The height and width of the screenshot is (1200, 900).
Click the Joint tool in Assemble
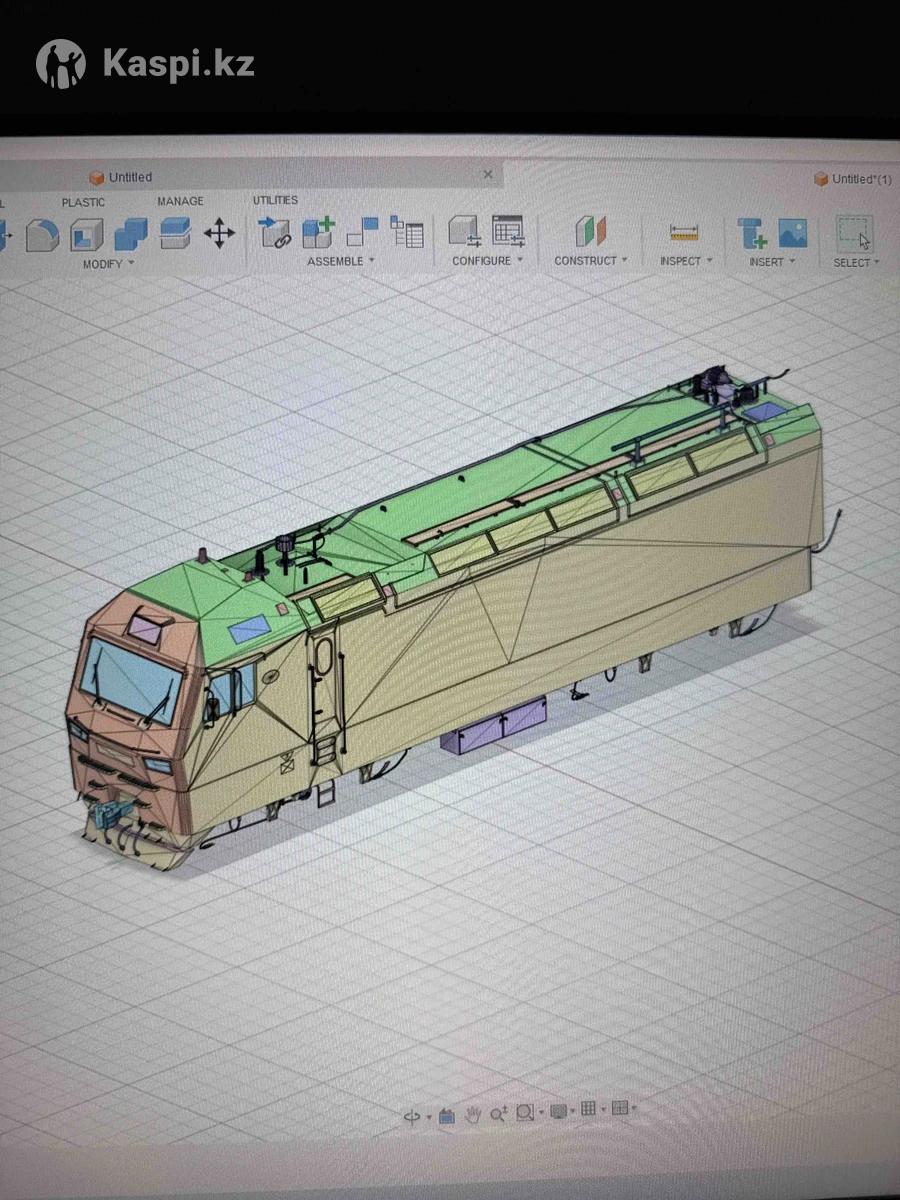pos(361,232)
